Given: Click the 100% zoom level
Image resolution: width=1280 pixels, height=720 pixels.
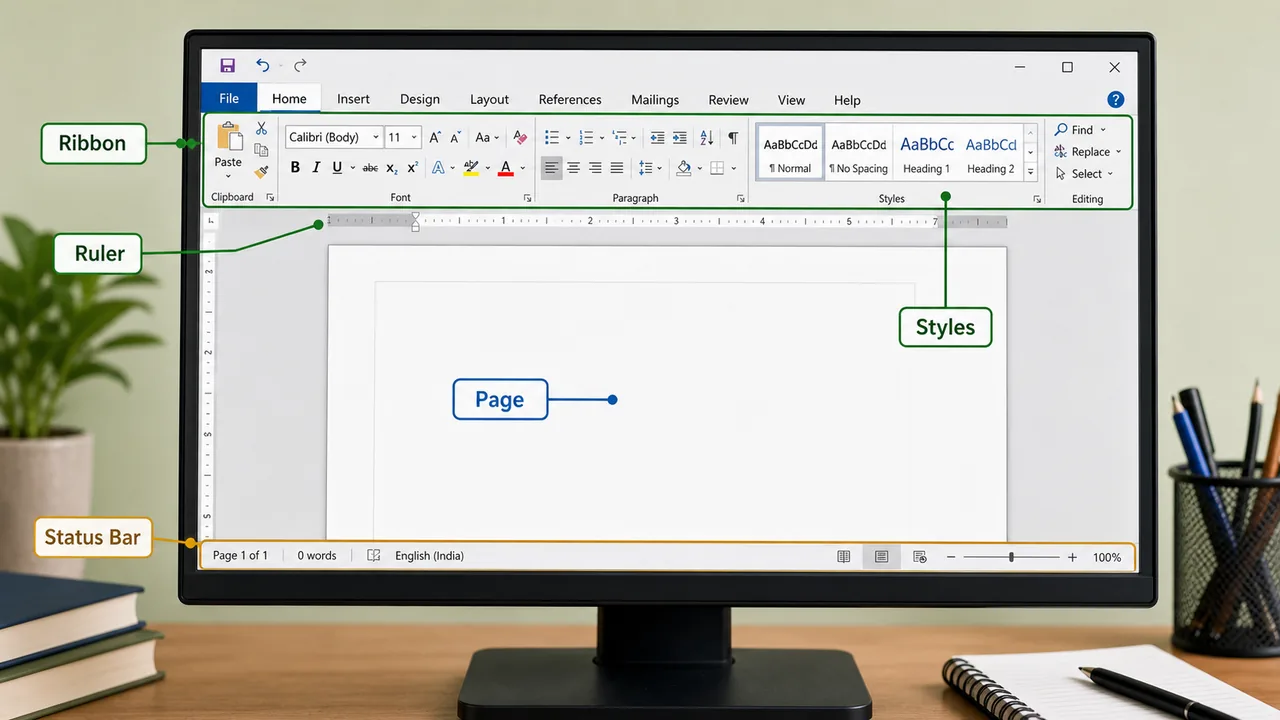Looking at the screenshot, I should click(1107, 557).
